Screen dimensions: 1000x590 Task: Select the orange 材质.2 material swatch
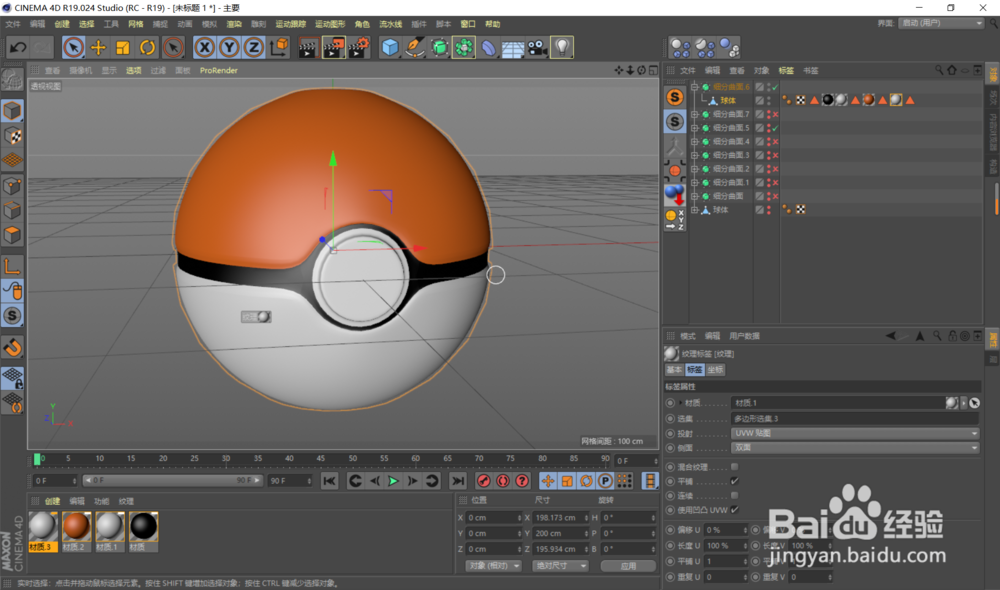point(77,526)
